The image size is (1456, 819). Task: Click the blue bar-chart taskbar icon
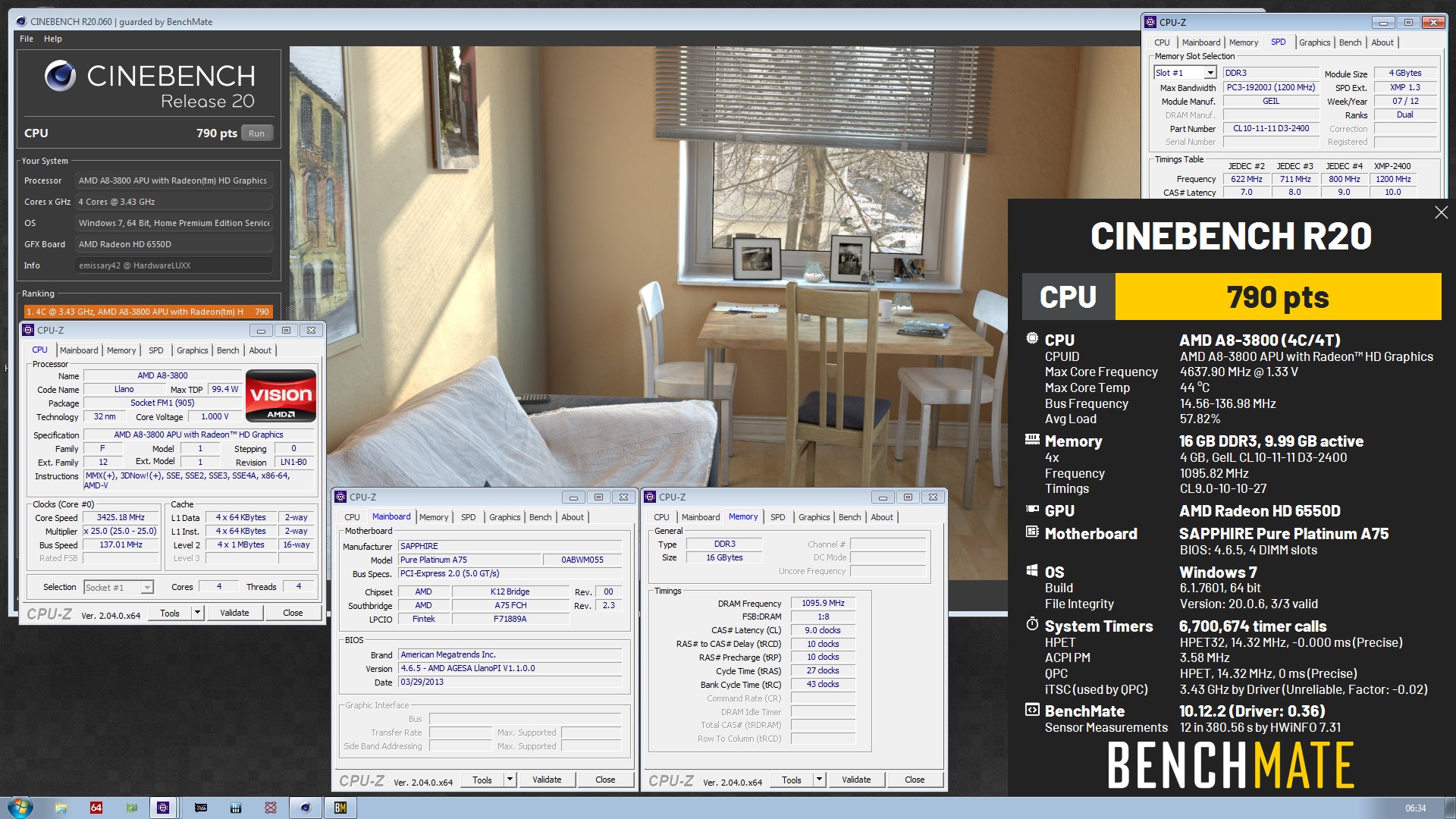click(236, 808)
